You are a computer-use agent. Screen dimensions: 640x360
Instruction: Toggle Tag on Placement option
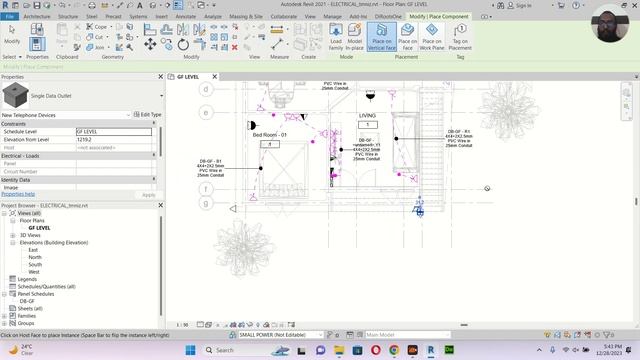pos(460,37)
